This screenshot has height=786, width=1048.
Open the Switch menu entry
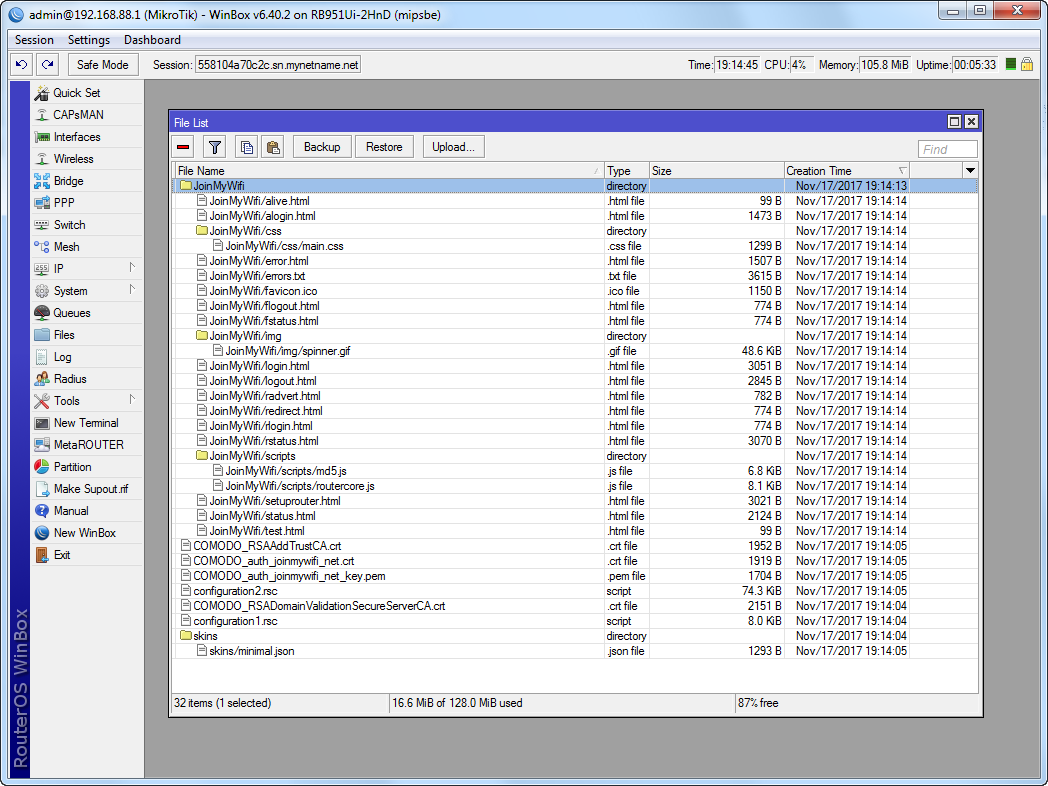(x=87, y=225)
